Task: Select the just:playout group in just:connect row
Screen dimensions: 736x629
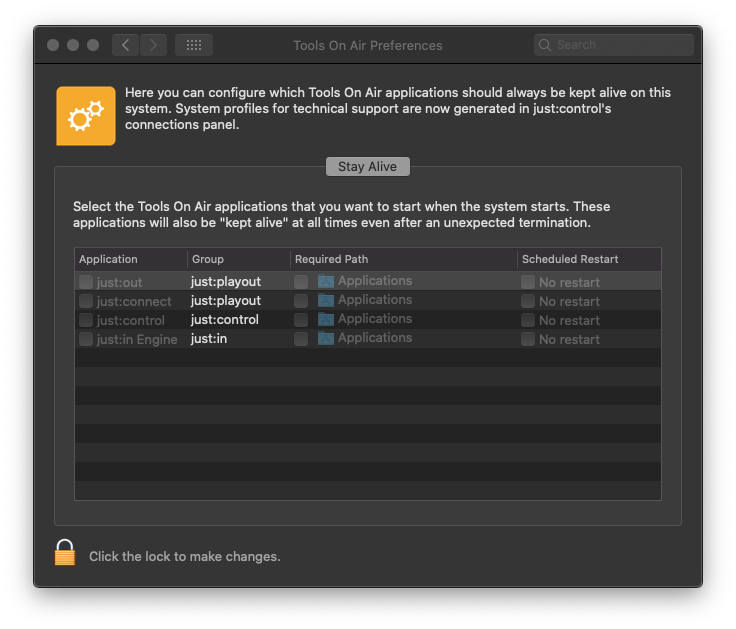Action: (226, 300)
